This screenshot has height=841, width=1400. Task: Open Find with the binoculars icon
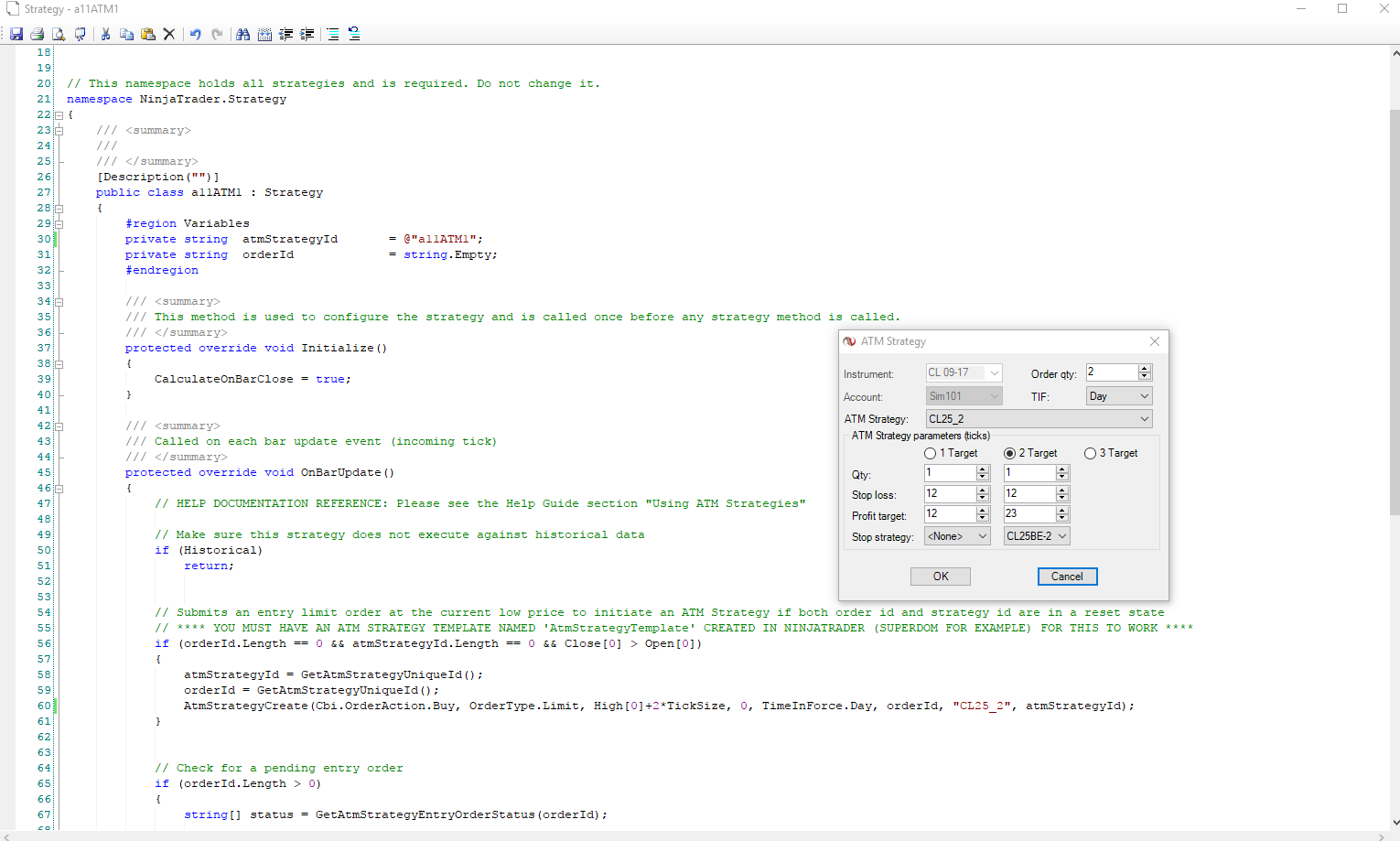[242, 34]
